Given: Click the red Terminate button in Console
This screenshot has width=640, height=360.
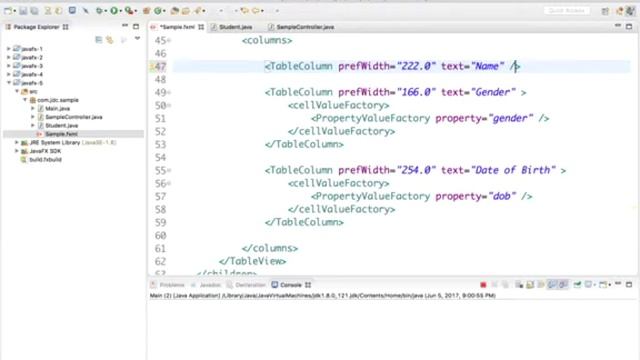Looking at the screenshot, I should [x=483, y=285].
